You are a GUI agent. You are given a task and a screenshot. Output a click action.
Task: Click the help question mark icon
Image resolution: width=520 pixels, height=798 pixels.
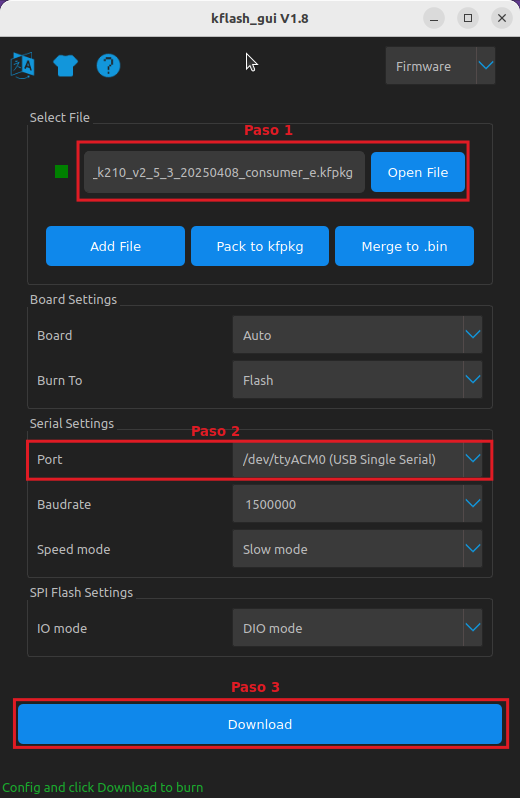click(108, 66)
